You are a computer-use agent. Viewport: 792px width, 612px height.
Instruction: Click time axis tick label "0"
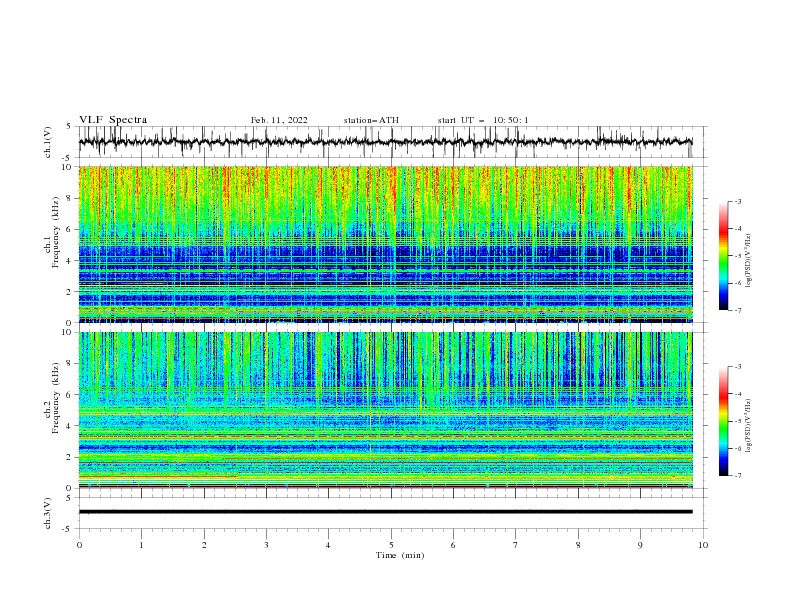79,545
